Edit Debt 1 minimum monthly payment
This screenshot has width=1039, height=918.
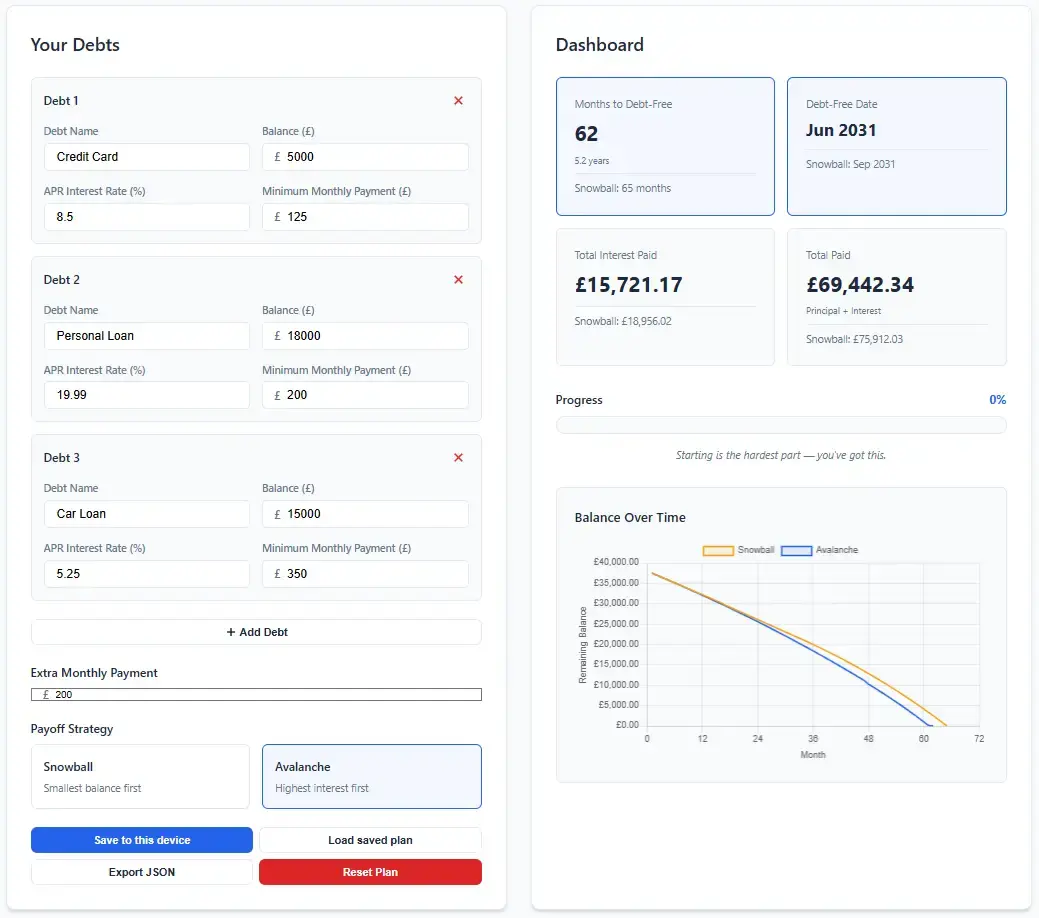(365, 217)
